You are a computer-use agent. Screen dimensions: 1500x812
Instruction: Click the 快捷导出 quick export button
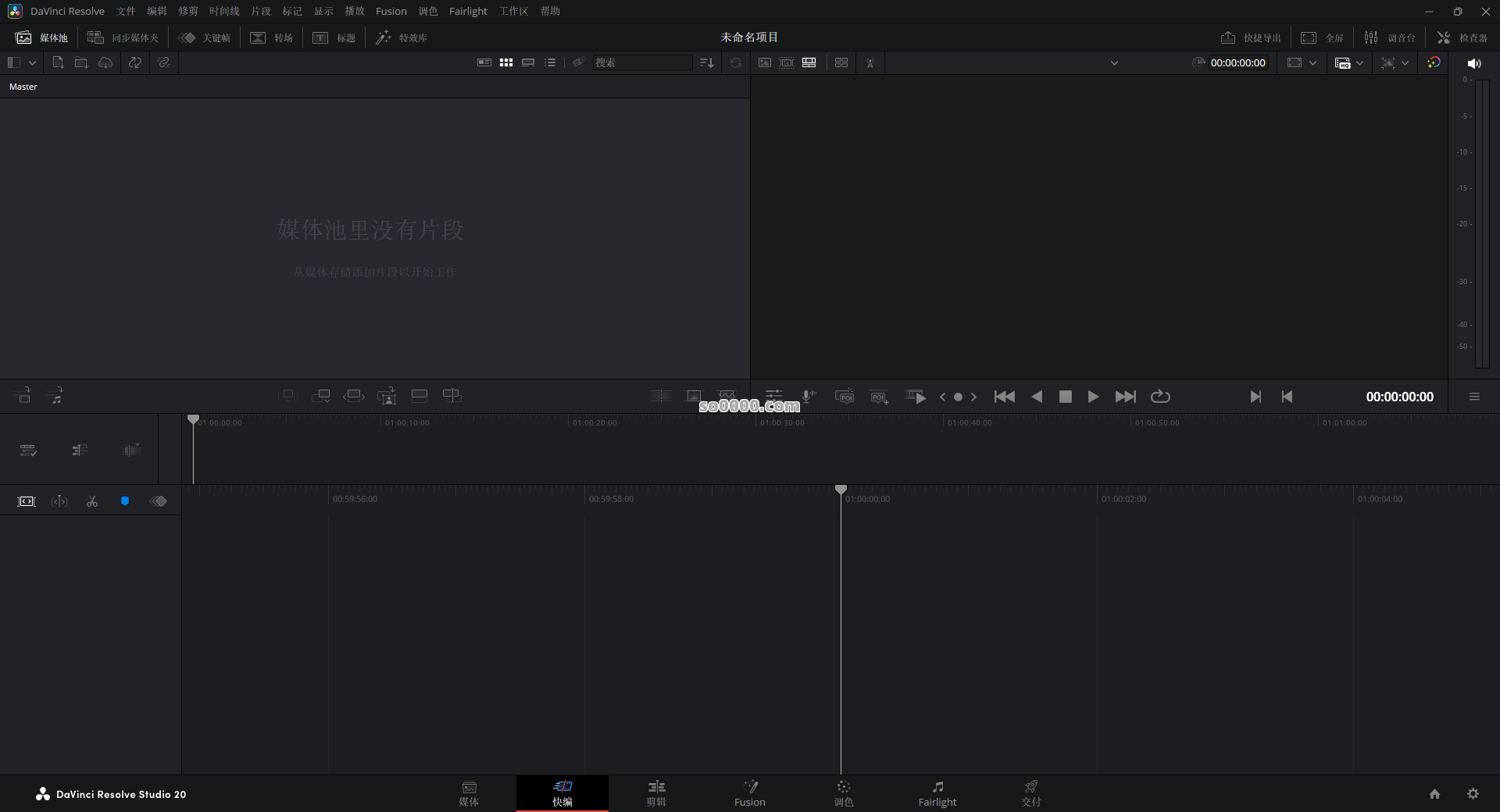tap(1249, 37)
